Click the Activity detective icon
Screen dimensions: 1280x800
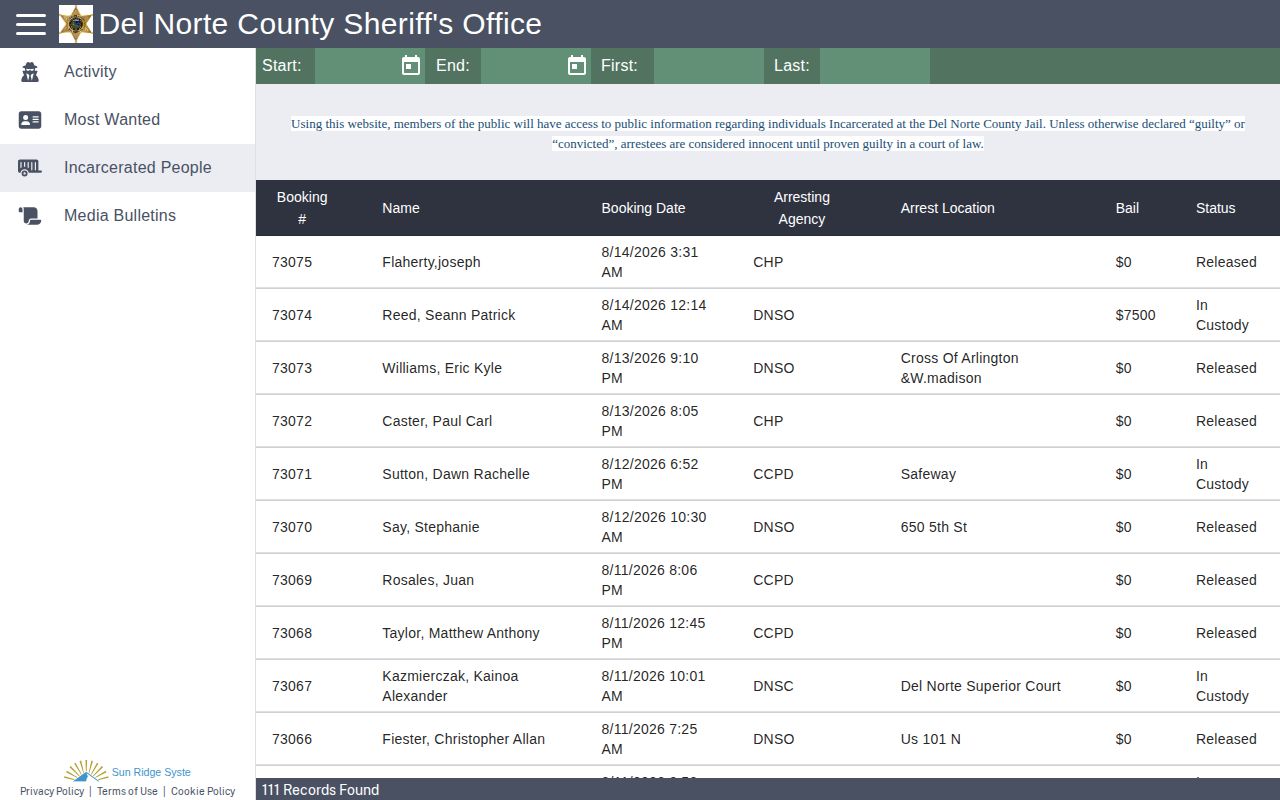pyautogui.click(x=30, y=72)
